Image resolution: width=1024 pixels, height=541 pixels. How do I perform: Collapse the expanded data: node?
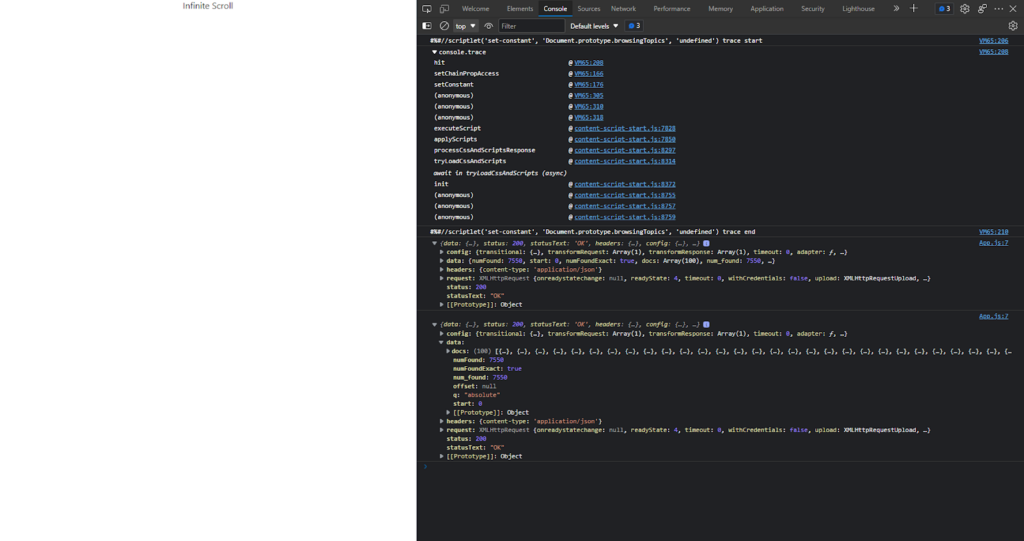pyautogui.click(x=442, y=342)
